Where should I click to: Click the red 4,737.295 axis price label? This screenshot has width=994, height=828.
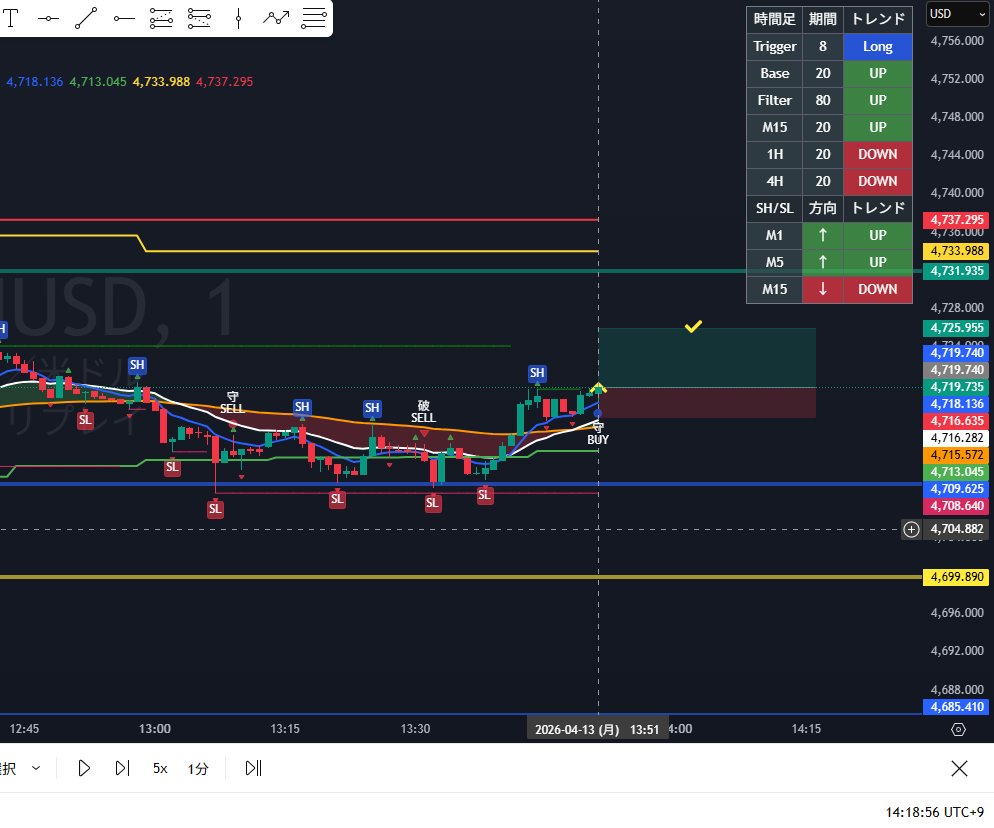click(x=957, y=220)
